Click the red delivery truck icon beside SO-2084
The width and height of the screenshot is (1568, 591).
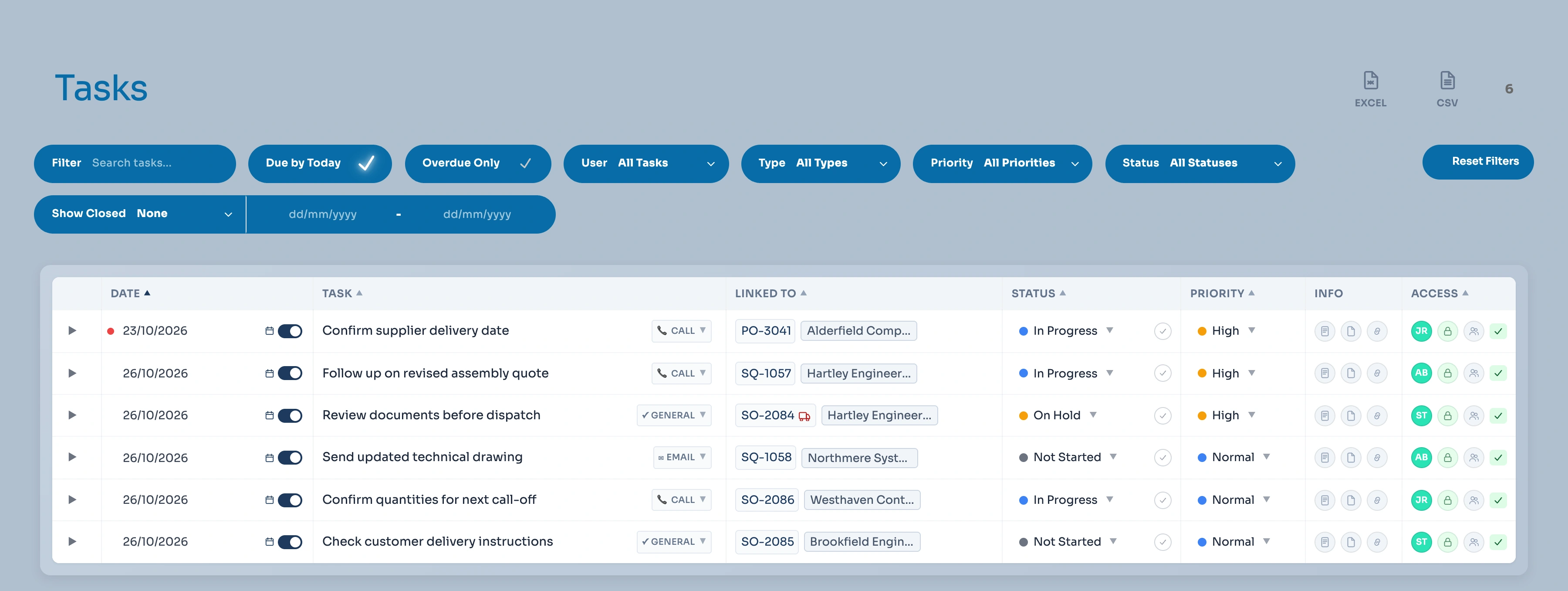pos(804,416)
